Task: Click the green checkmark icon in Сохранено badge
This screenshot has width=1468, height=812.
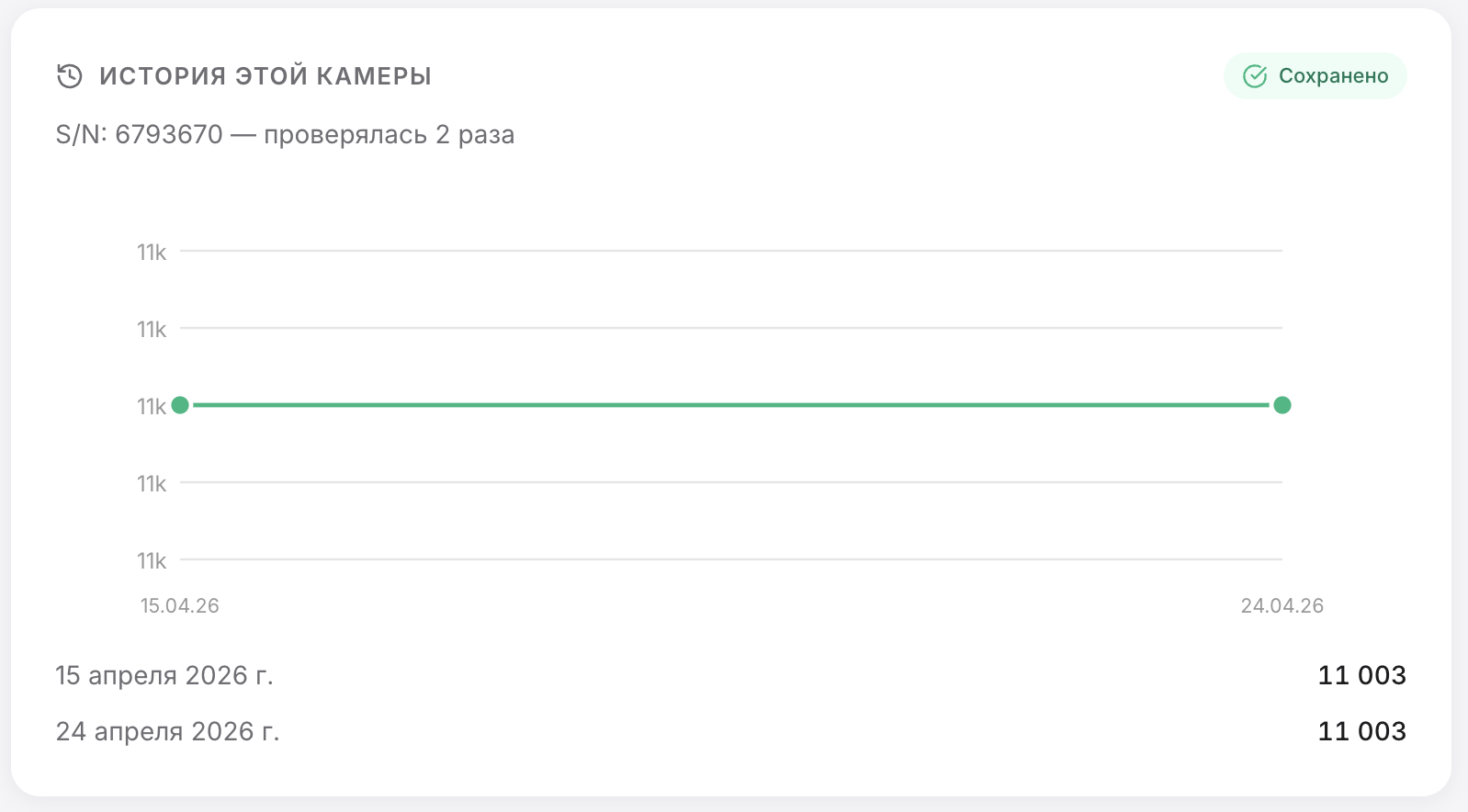Action: [1255, 76]
